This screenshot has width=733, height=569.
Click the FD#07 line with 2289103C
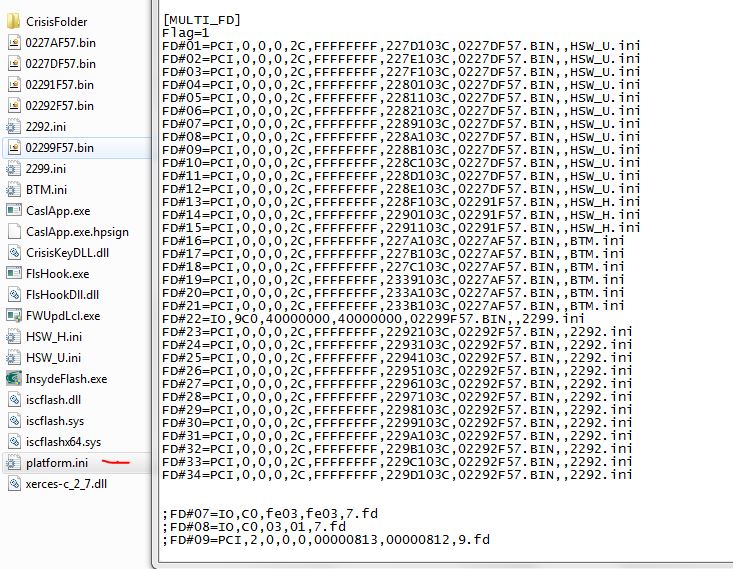coord(401,124)
